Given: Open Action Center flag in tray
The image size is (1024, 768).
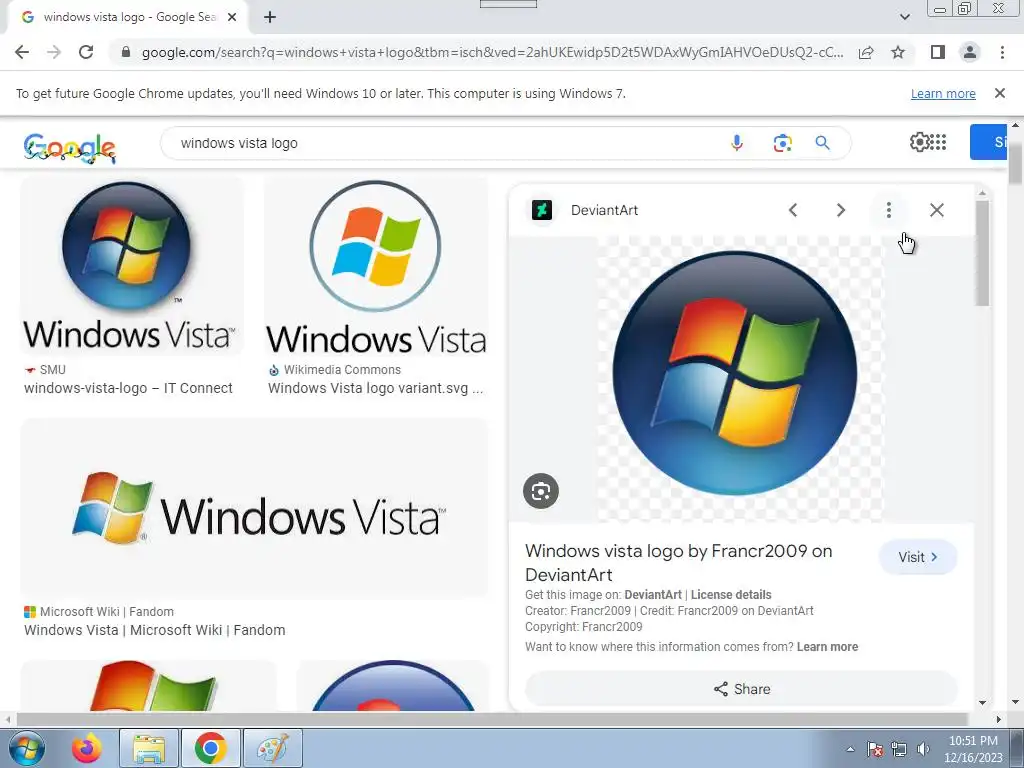Looking at the screenshot, I should pos(875,749).
